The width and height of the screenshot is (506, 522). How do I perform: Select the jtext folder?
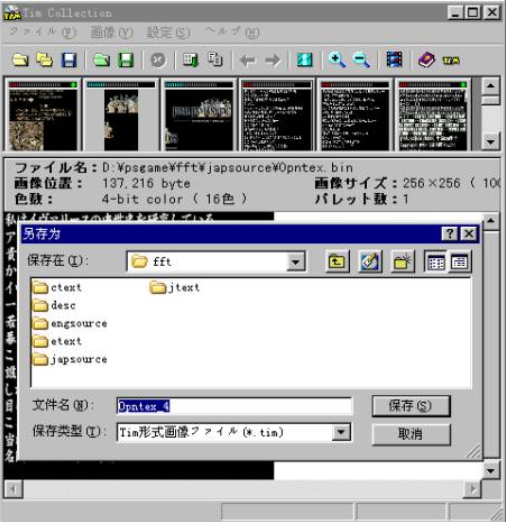pyautogui.click(x=175, y=287)
